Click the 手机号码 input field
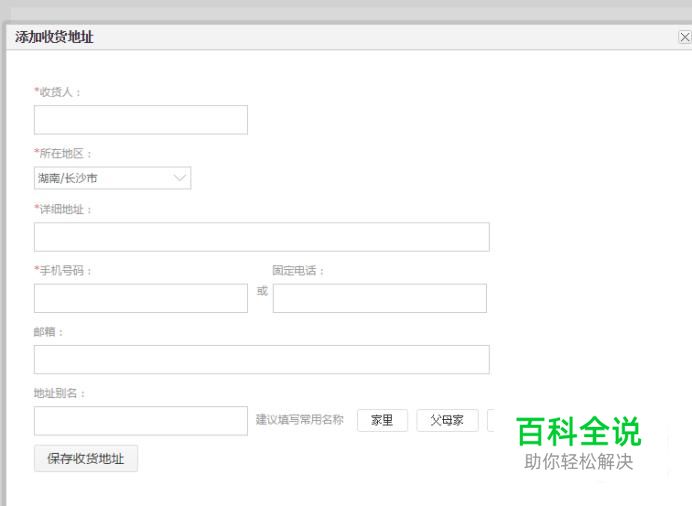The image size is (692, 506). coord(141,298)
